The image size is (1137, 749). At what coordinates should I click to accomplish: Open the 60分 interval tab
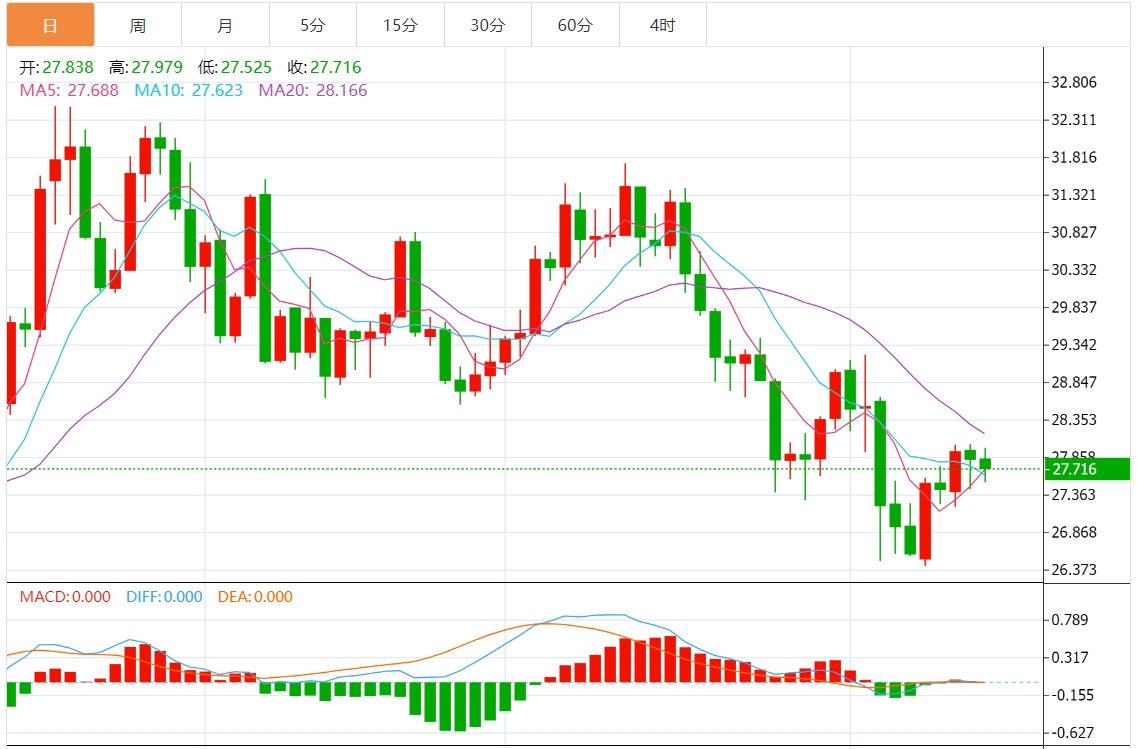[x=575, y=25]
